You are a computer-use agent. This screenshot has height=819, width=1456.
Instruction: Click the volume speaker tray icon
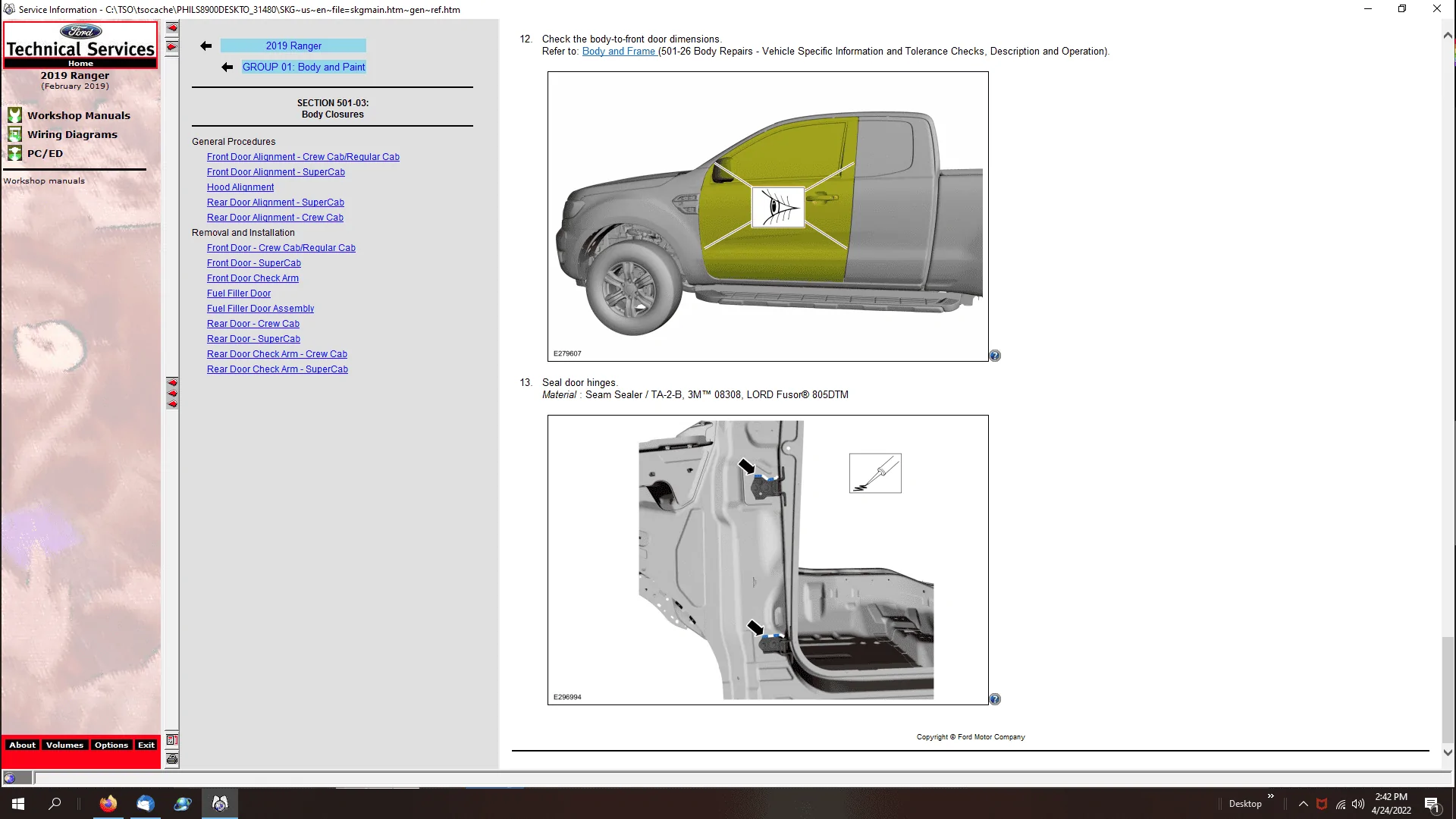(x=1358, y=804)
